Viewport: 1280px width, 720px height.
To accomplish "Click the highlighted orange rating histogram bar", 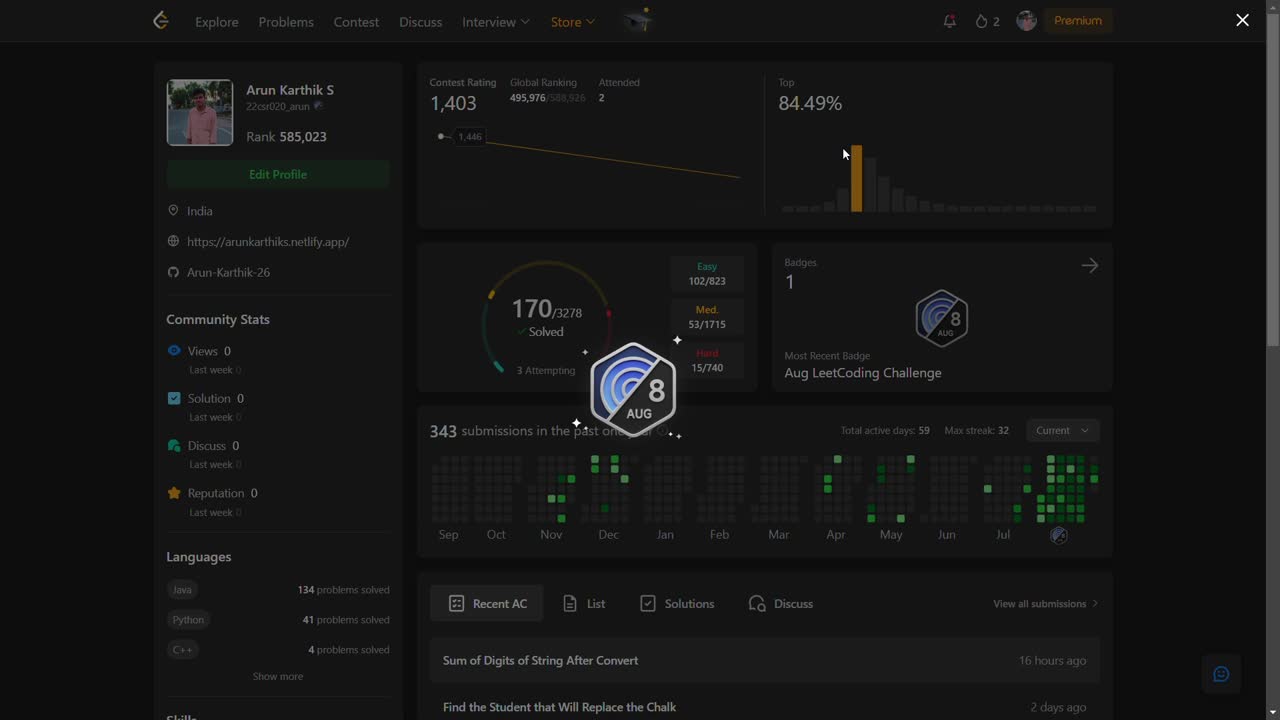I will pos(856,180).
